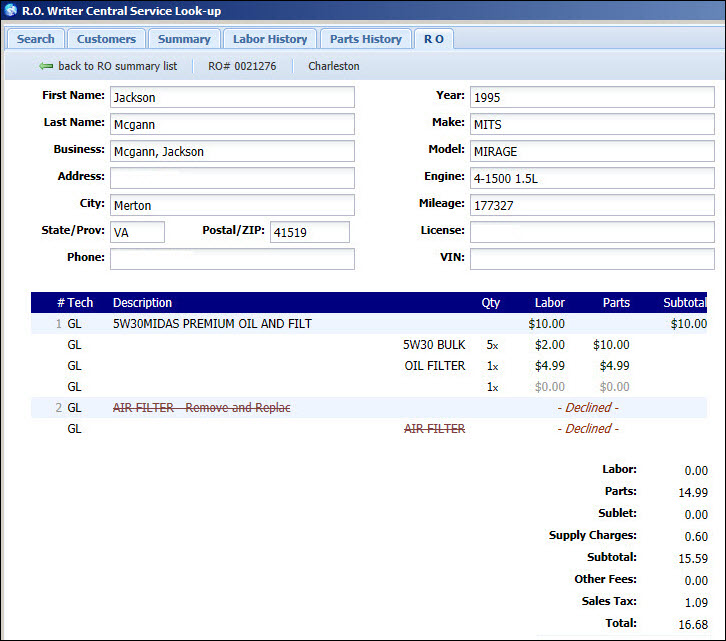Focus the Postal/ZIP field
This screenshot has width=726, height=641.
click(x=309, y=232)
